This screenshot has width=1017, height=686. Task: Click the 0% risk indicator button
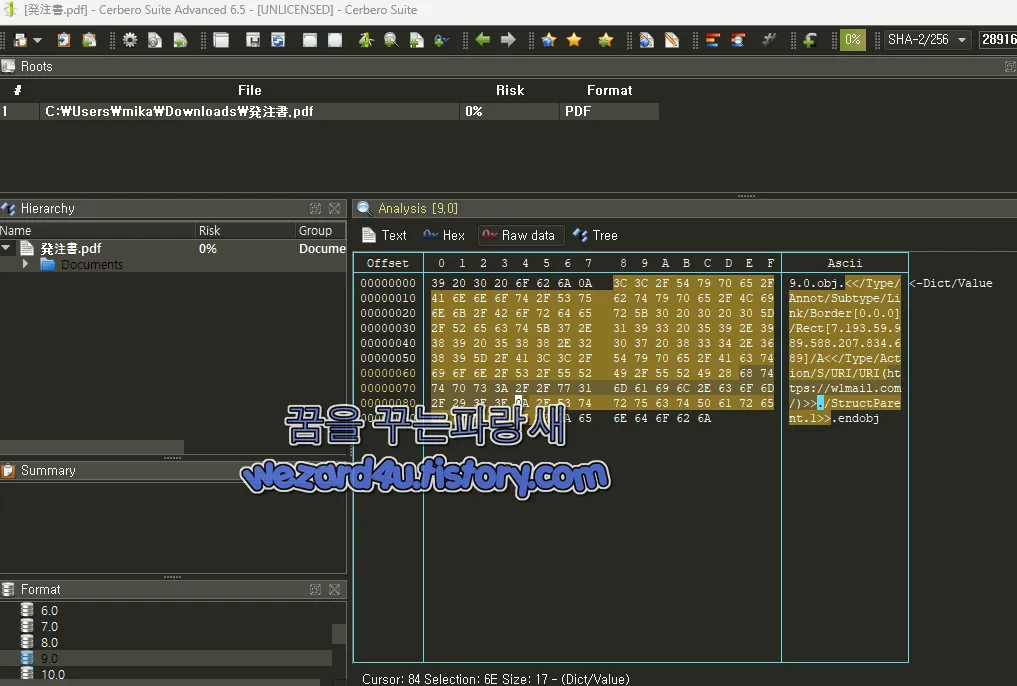point(852,40)
